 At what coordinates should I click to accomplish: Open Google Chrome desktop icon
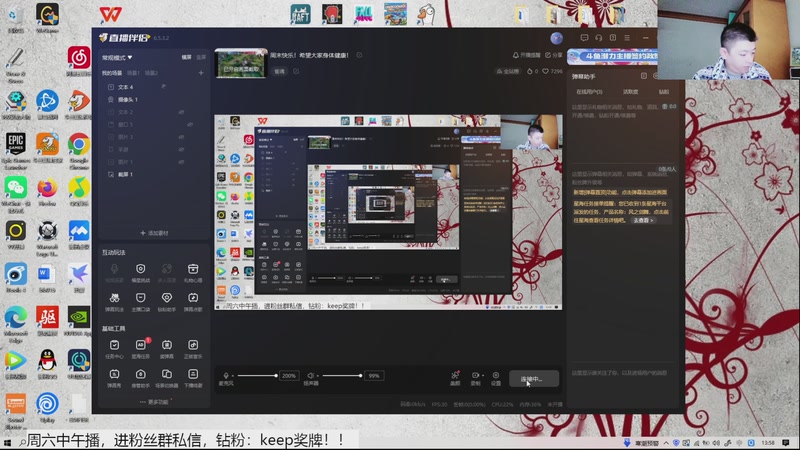[79, 149]
